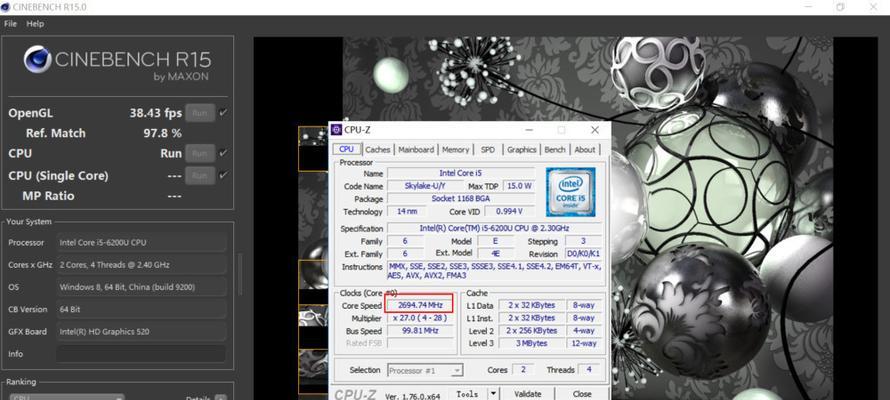Click the Max TDP value 15.0 W

518,186
